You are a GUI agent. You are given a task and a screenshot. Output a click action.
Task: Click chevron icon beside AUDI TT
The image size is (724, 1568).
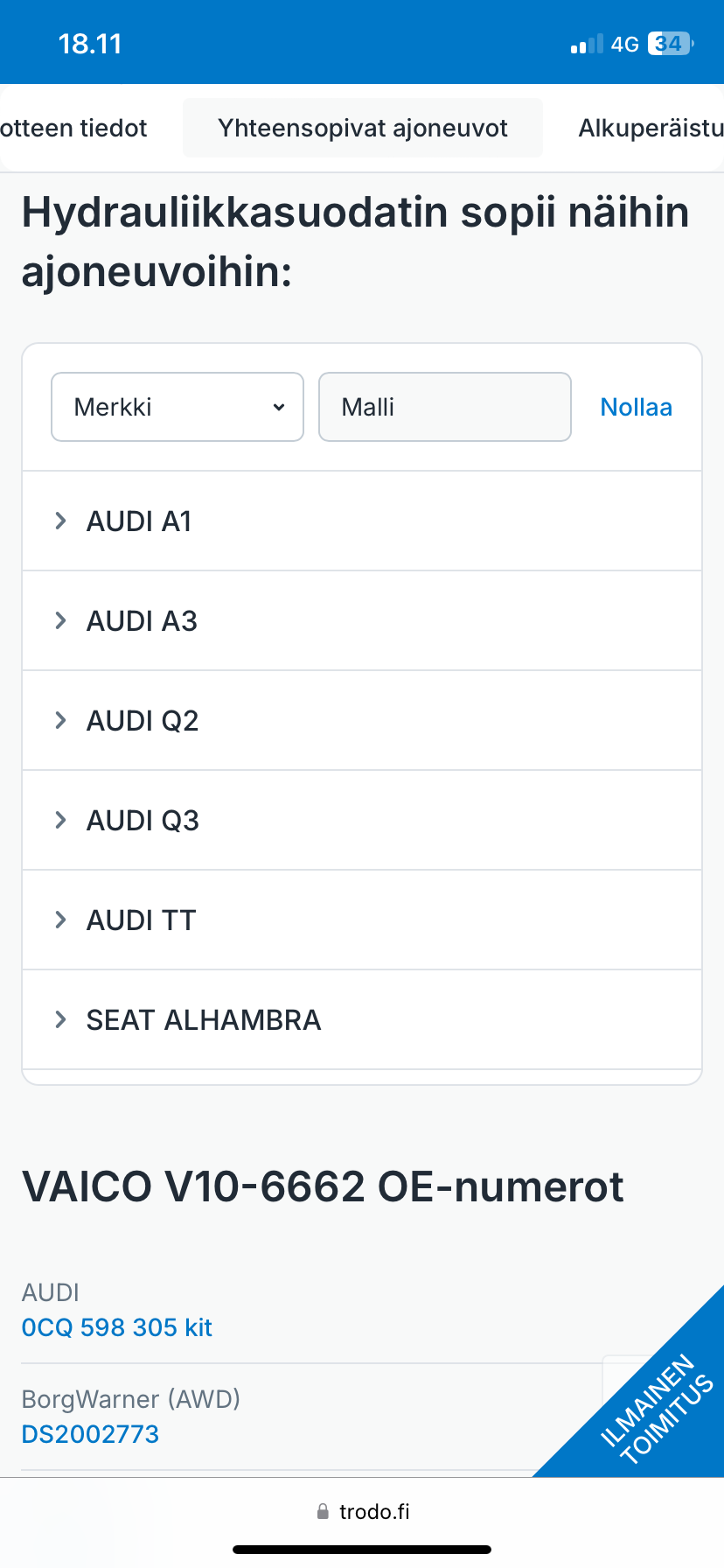click(x=60, y=920)
